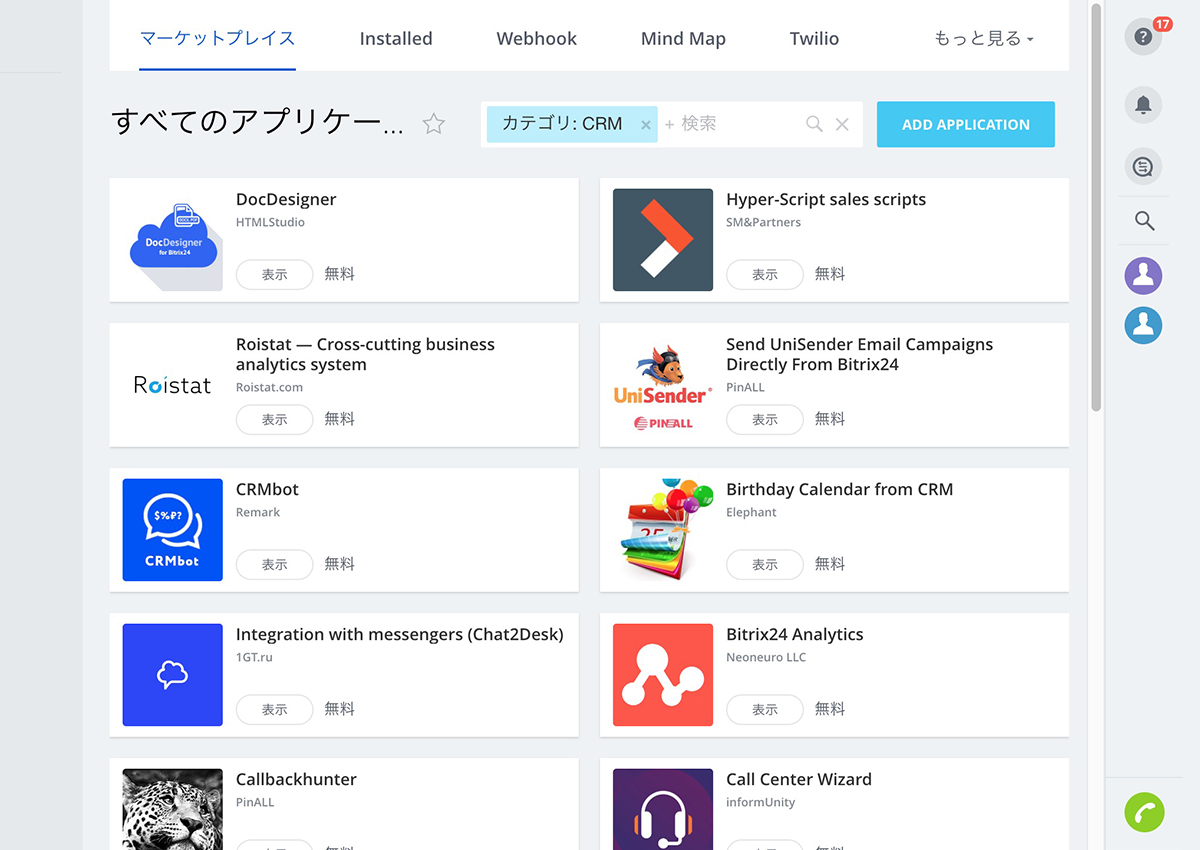This screenshot has width=1200, height=850.
Task: Open Hyper-Script sales scripts title
Action: point(826,199)
